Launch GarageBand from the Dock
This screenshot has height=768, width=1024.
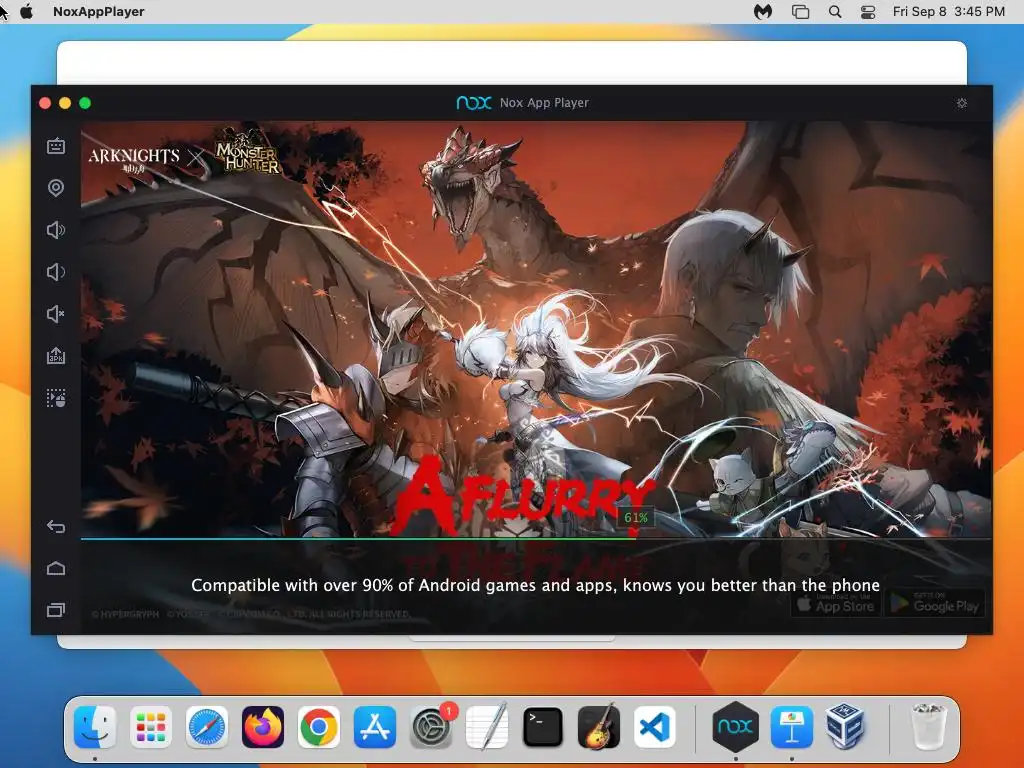tap(599, 727)
